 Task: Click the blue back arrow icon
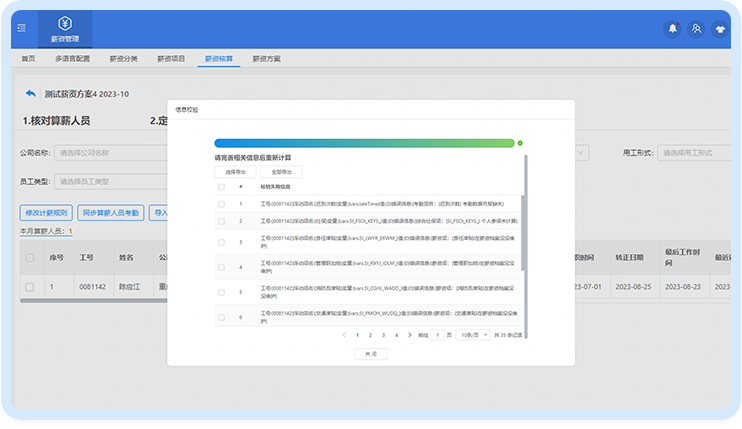(31, 93)
